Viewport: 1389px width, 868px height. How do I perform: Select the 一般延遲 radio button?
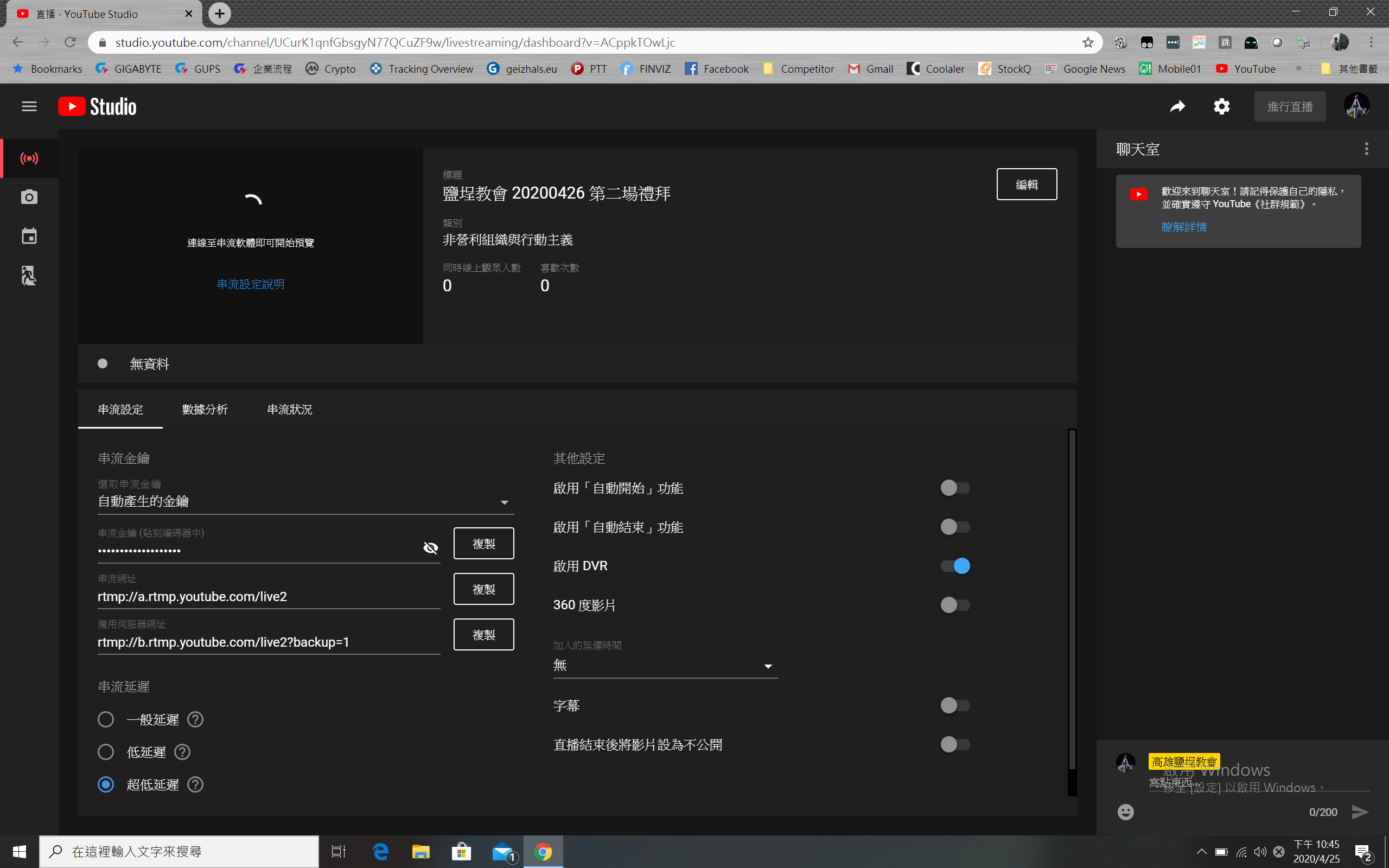pyautogui.click(x=106, y=720)
